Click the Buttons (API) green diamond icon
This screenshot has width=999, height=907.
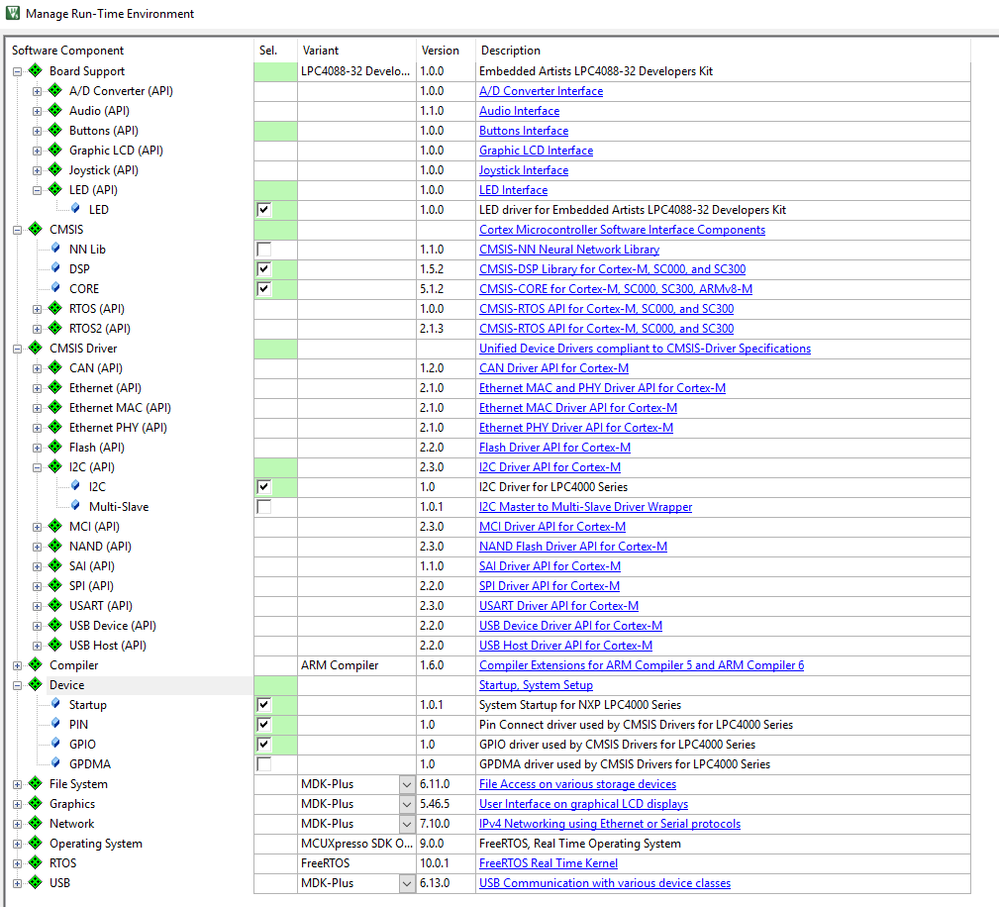click(55, 130)
